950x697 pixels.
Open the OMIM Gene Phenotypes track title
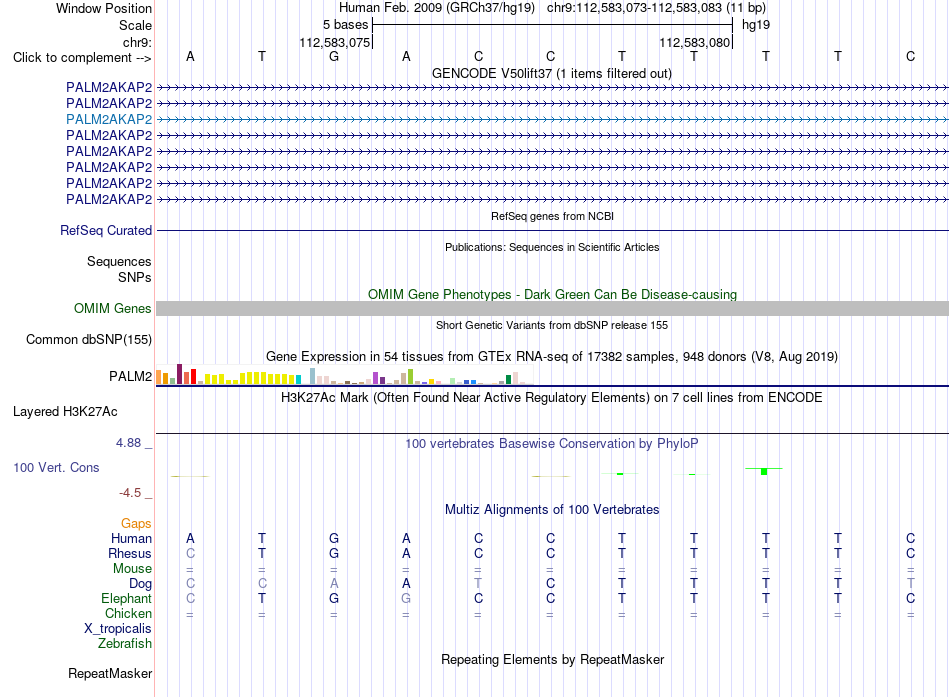click(x=552, y=295)
